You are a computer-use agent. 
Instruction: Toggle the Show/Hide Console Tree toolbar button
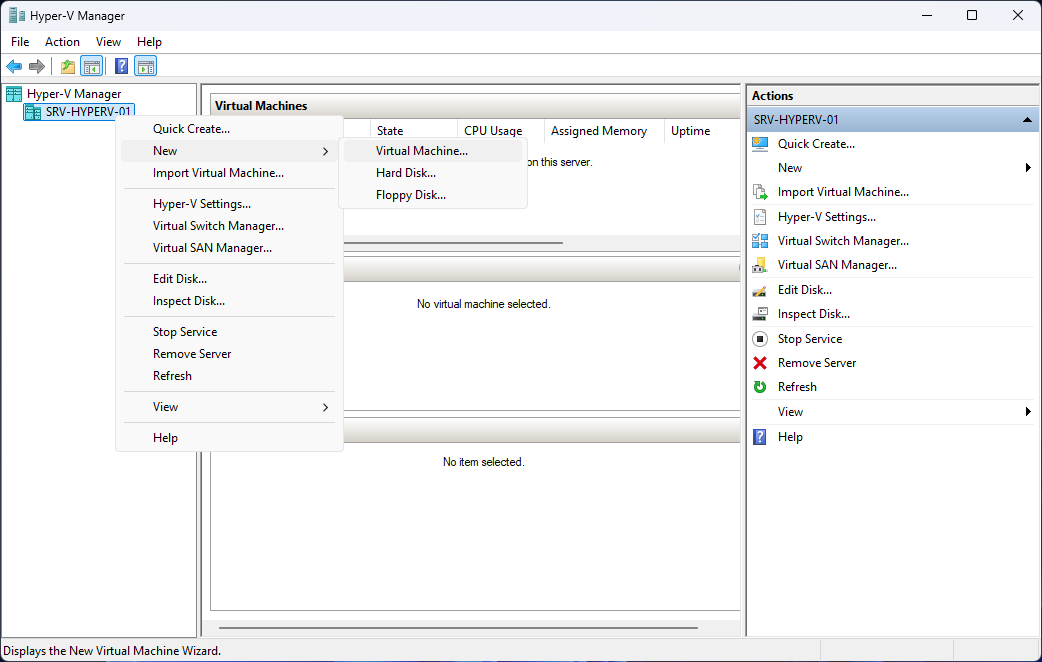[x=91, y=67]
